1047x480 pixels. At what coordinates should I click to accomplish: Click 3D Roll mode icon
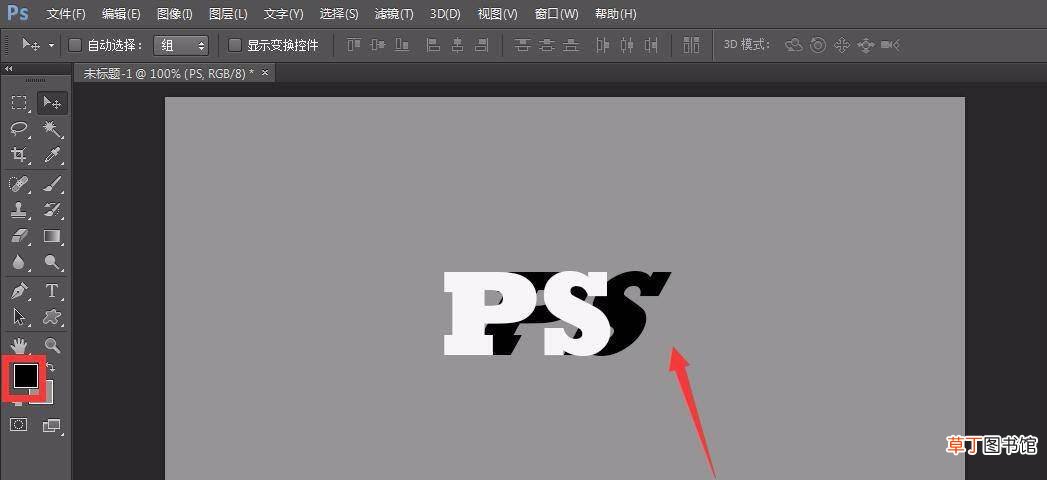pyautogui.click(x=818, y=45)
